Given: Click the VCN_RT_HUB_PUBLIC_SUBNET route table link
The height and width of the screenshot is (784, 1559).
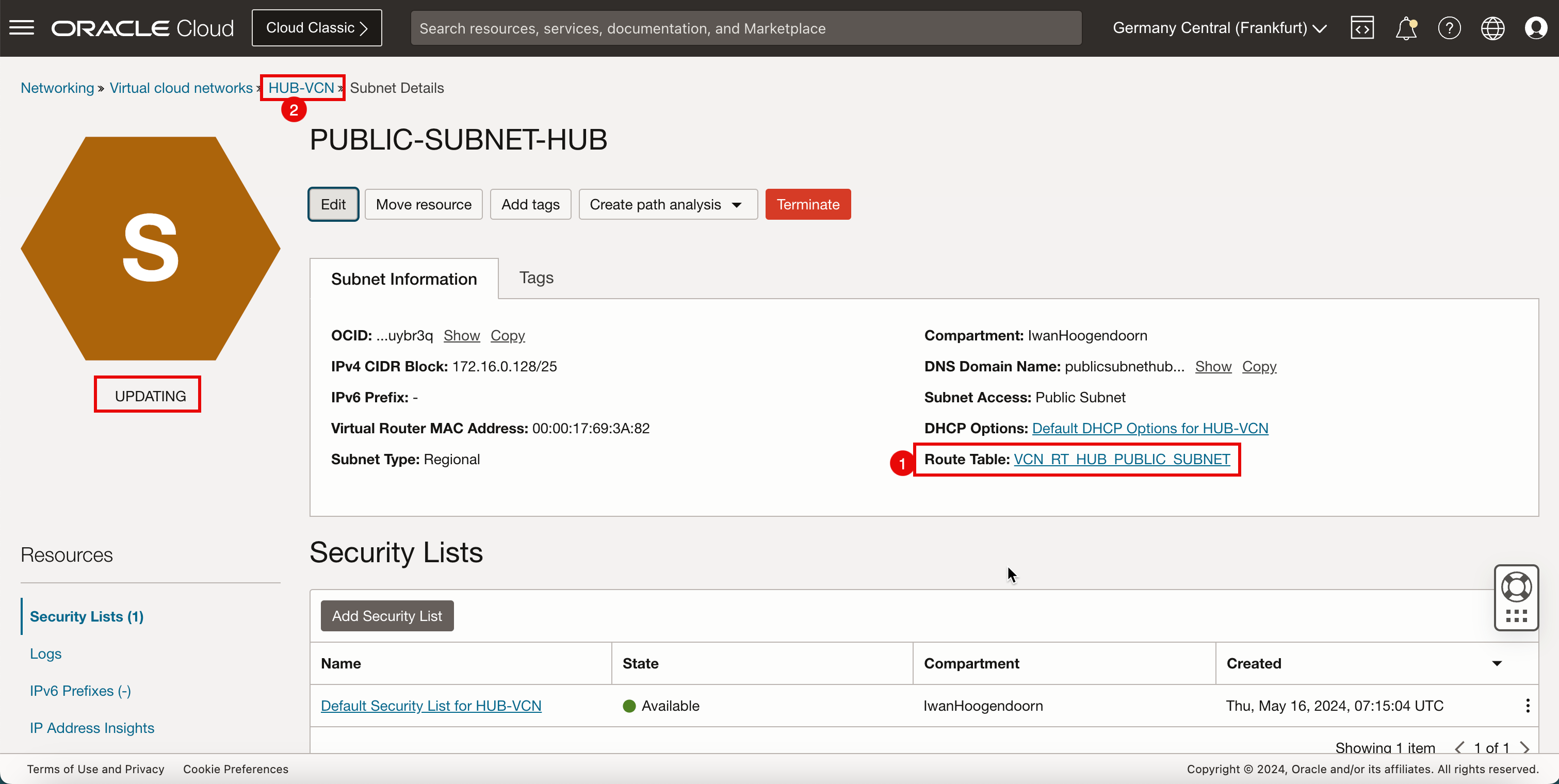Looking at the screenshot, I should click(x=1122, y=459).
